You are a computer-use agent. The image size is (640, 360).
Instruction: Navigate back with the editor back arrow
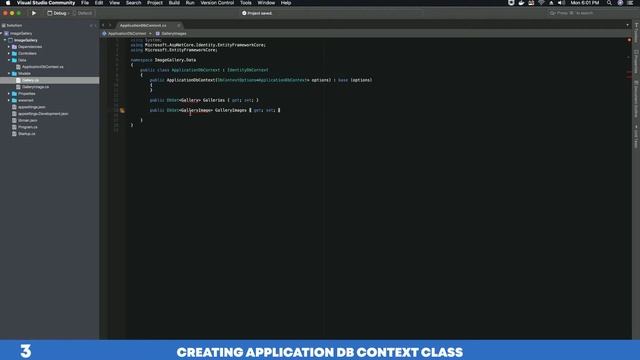[103, 25]
